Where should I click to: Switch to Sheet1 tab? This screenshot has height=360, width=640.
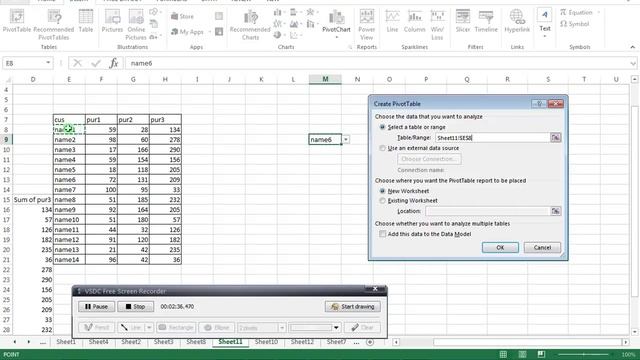click(x=66, y=342)
